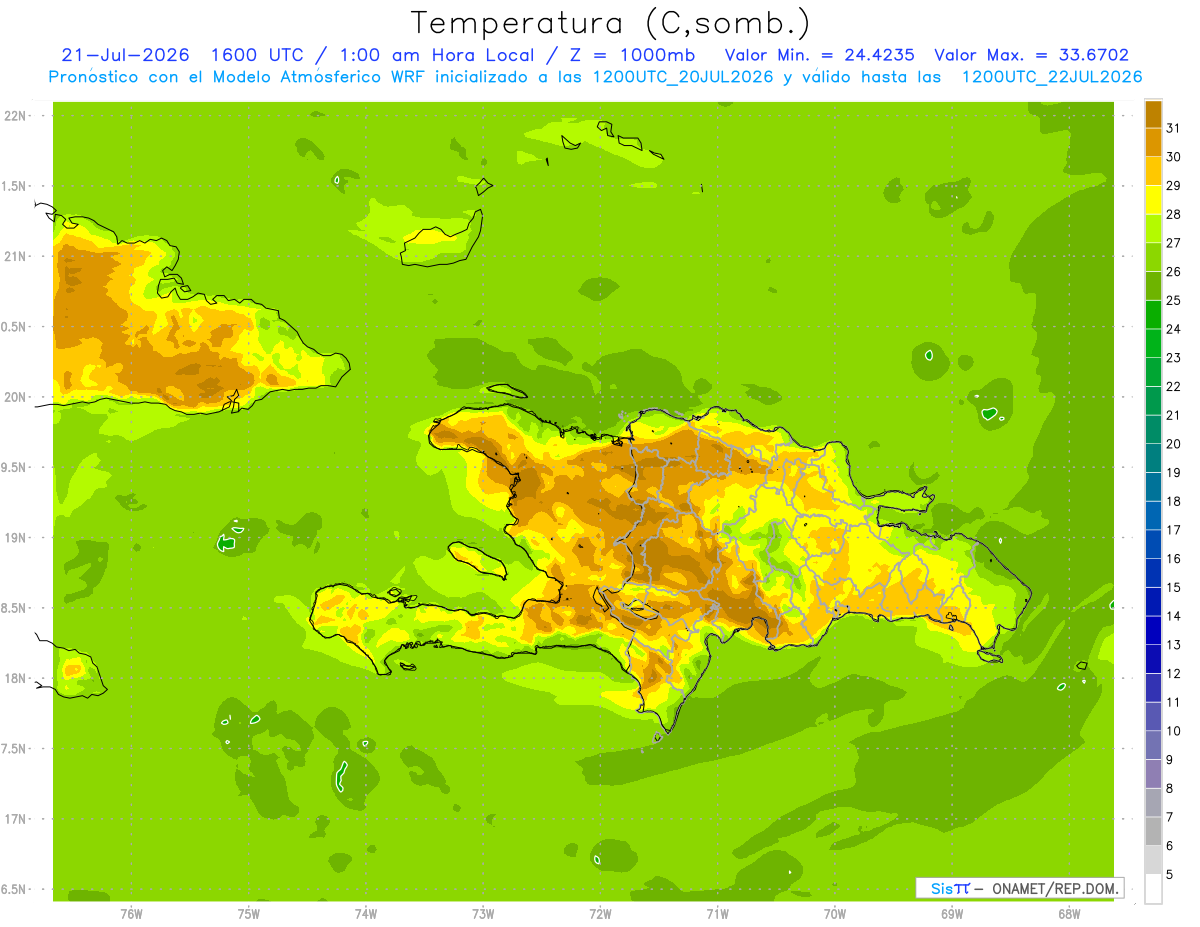The width and height of the screenshot is (1200, 927).
Task: Select the '1200UTC_22JUL2026' valid-until time
Action: [1052, 77]
